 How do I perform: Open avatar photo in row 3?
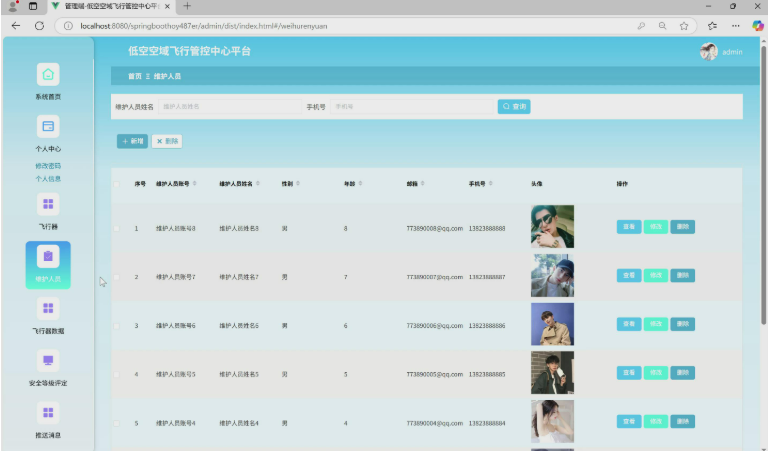tap(552, 324)
